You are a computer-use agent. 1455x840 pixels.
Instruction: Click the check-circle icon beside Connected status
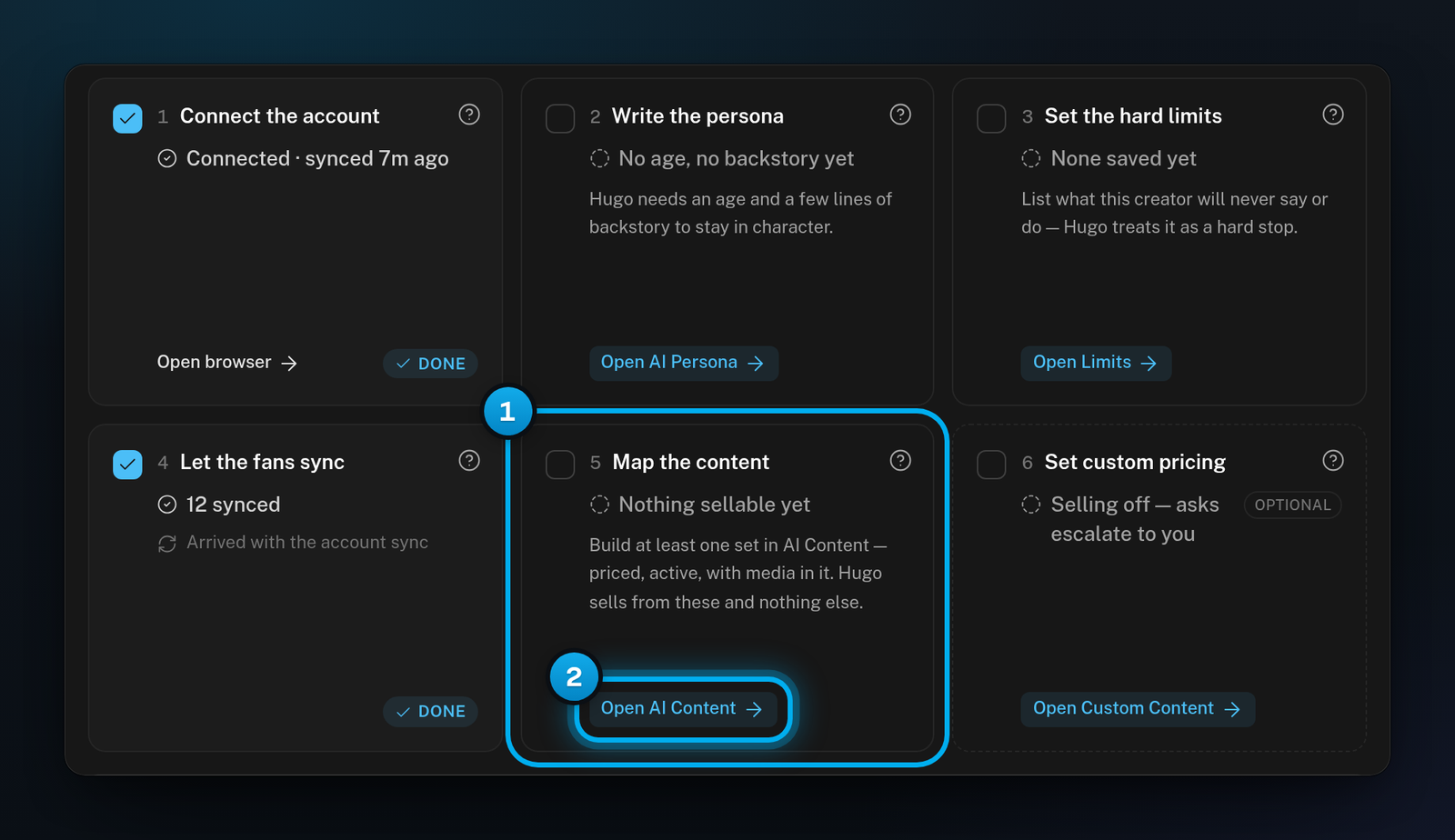(167, 158)
